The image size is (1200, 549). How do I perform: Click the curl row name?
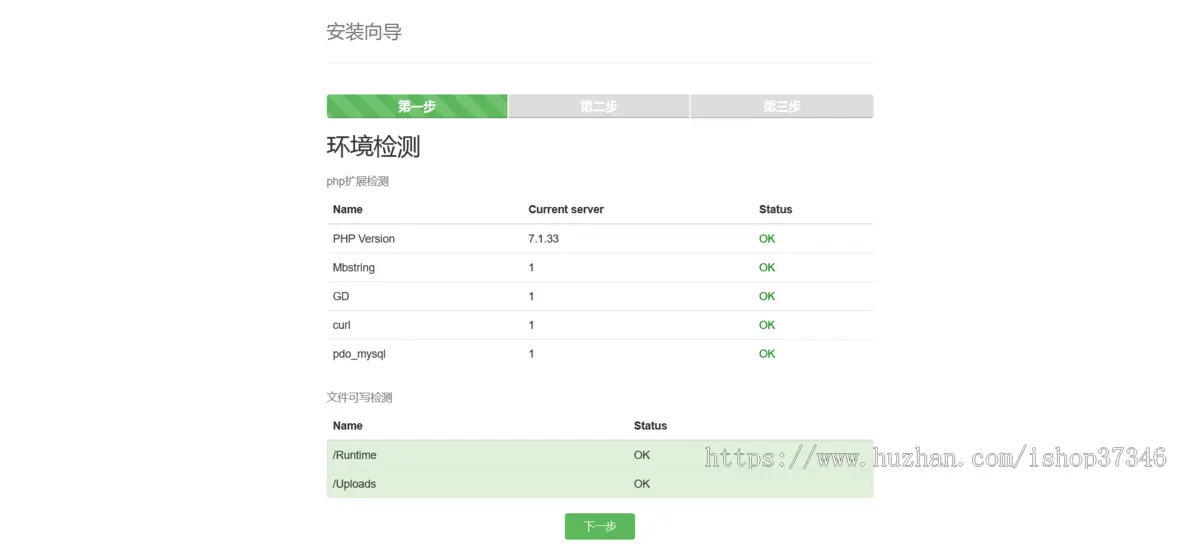pos(342,325)
